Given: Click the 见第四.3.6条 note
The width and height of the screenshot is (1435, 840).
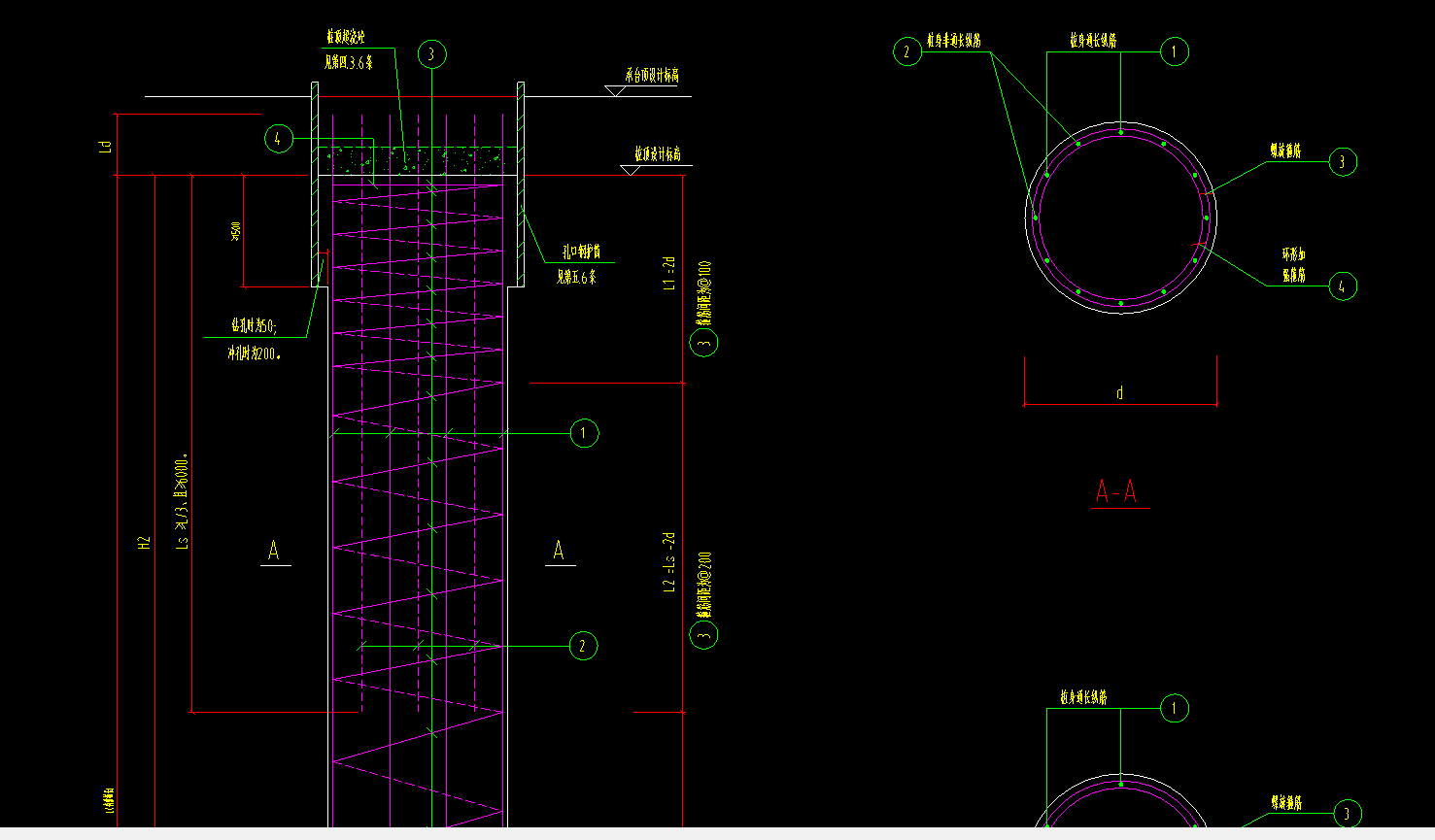Looking at the screenshot, I should 349,63.
